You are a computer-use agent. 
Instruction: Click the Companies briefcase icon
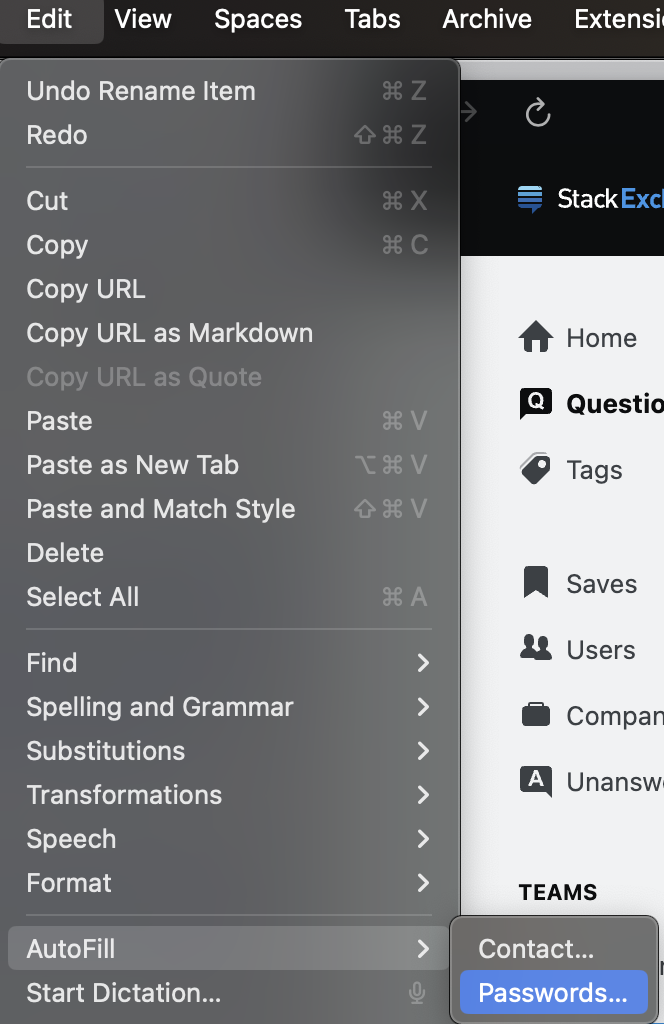(536, 715)
